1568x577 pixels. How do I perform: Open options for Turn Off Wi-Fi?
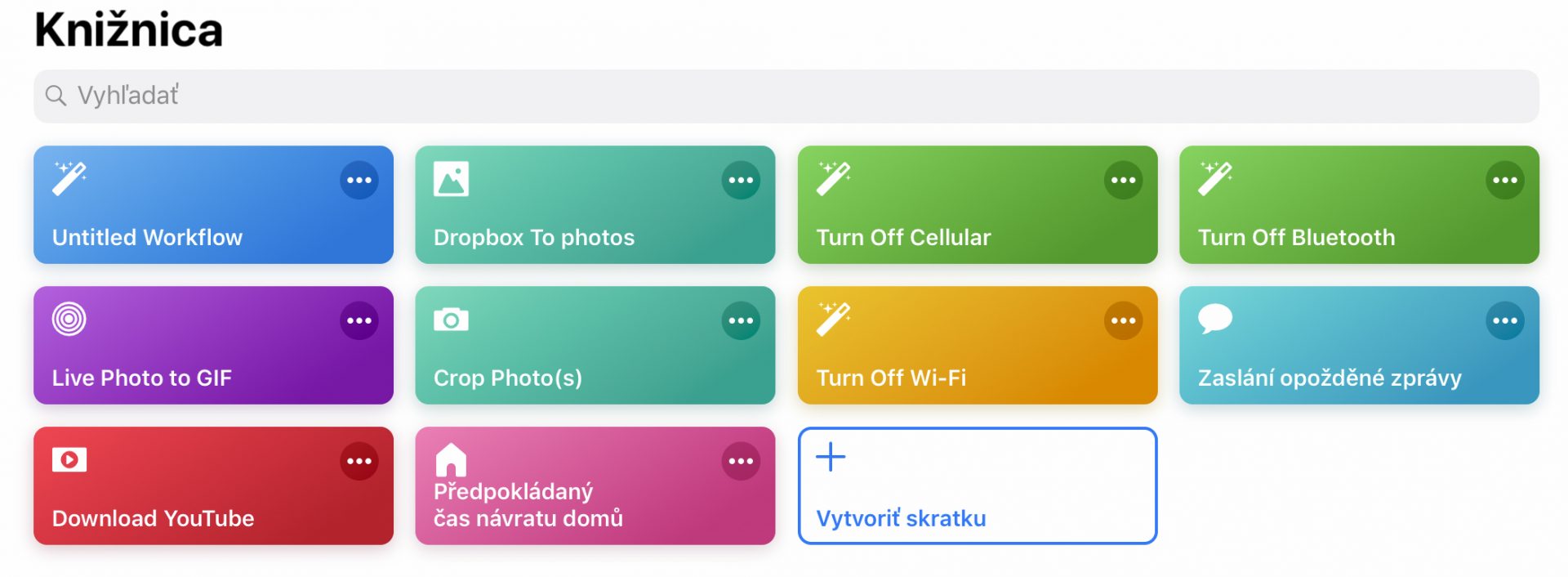pos(1123,321)
